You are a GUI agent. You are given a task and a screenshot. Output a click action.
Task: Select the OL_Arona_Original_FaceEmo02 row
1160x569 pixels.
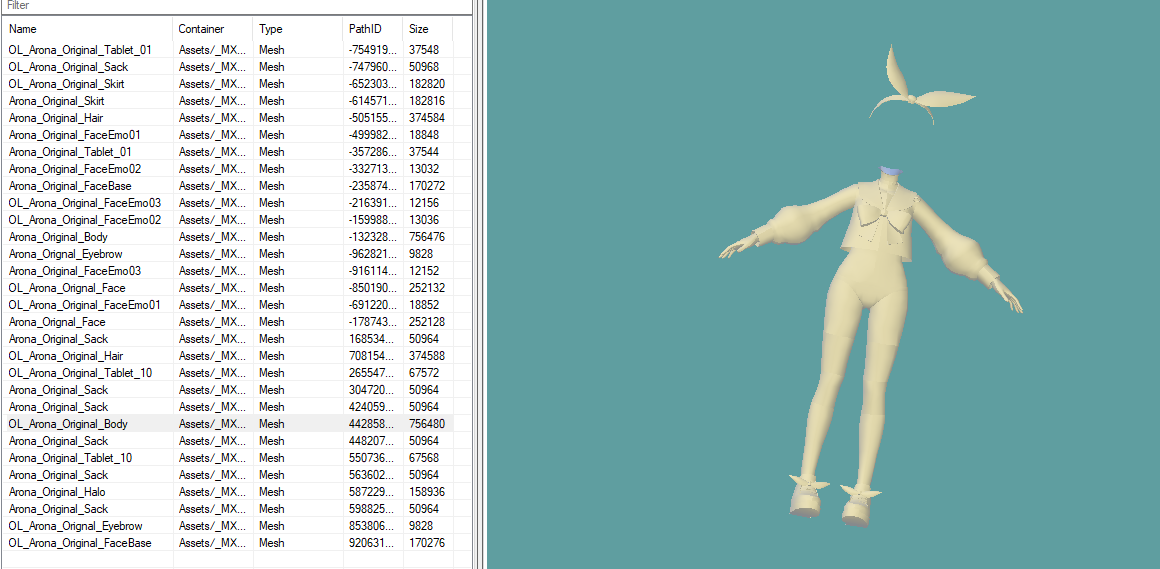tap(228, 220)
